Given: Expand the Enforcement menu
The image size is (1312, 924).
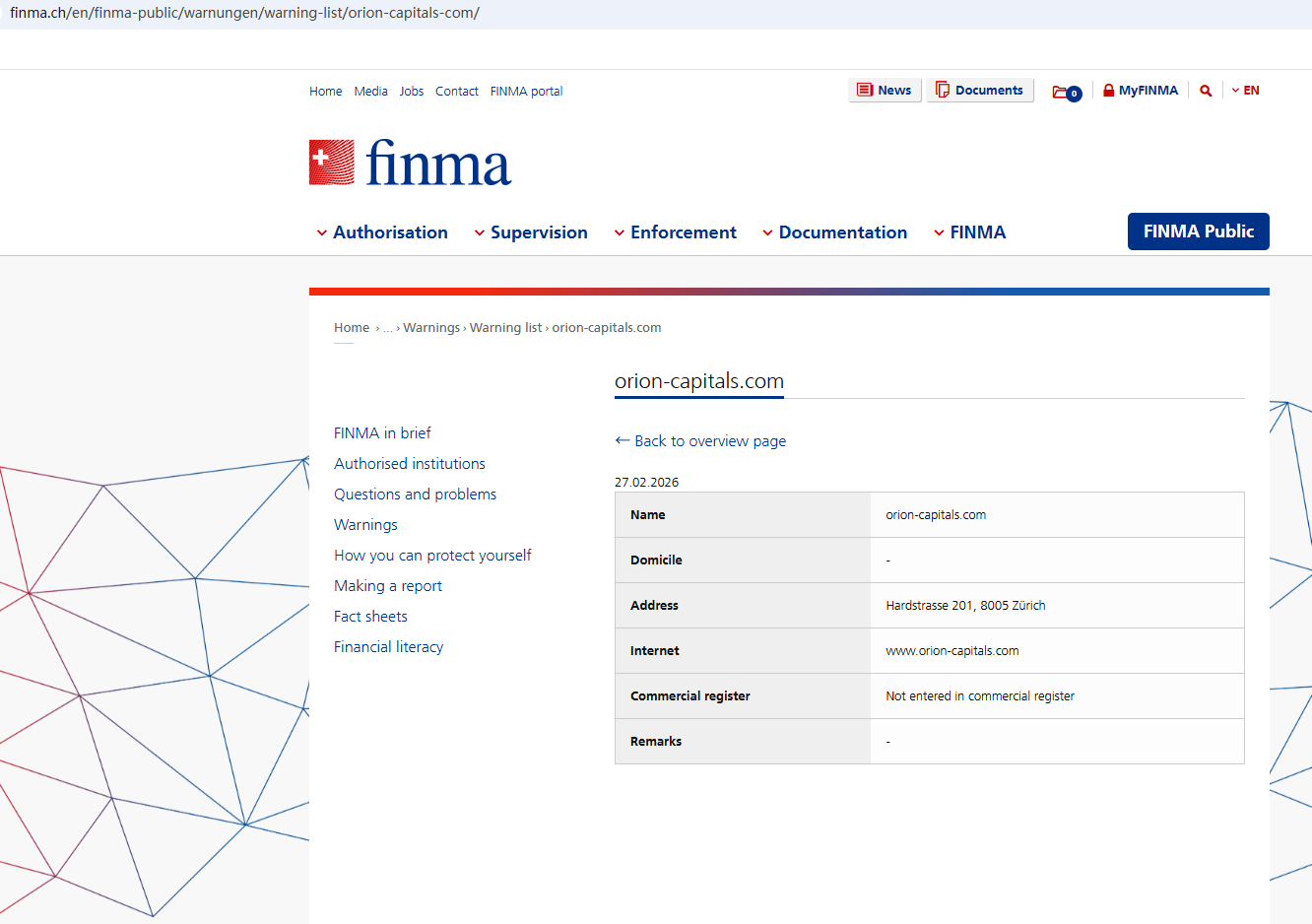Looking at the screenshot, I should 676,232.
